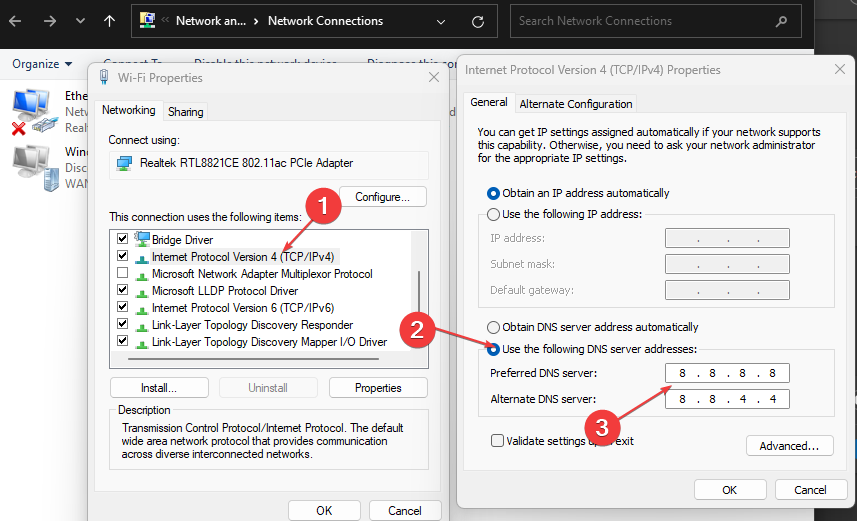Click the Preferred DNS server field
The width and height of the screenshot is (857, 521).
[x=727, y=373]
